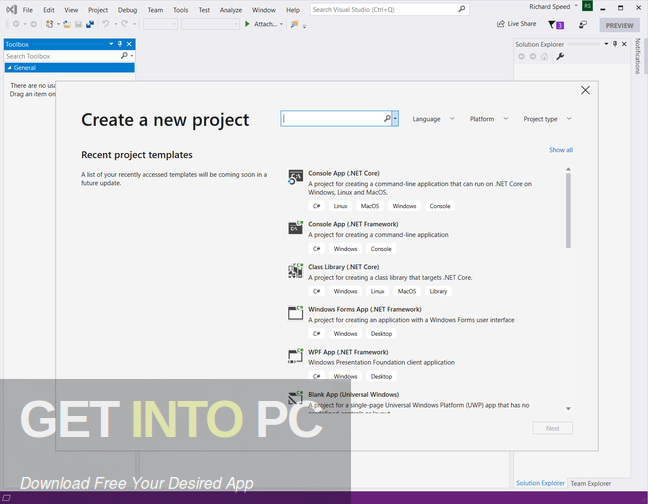Click the Next button
The image size is (648, 504).
click(553, 428)
